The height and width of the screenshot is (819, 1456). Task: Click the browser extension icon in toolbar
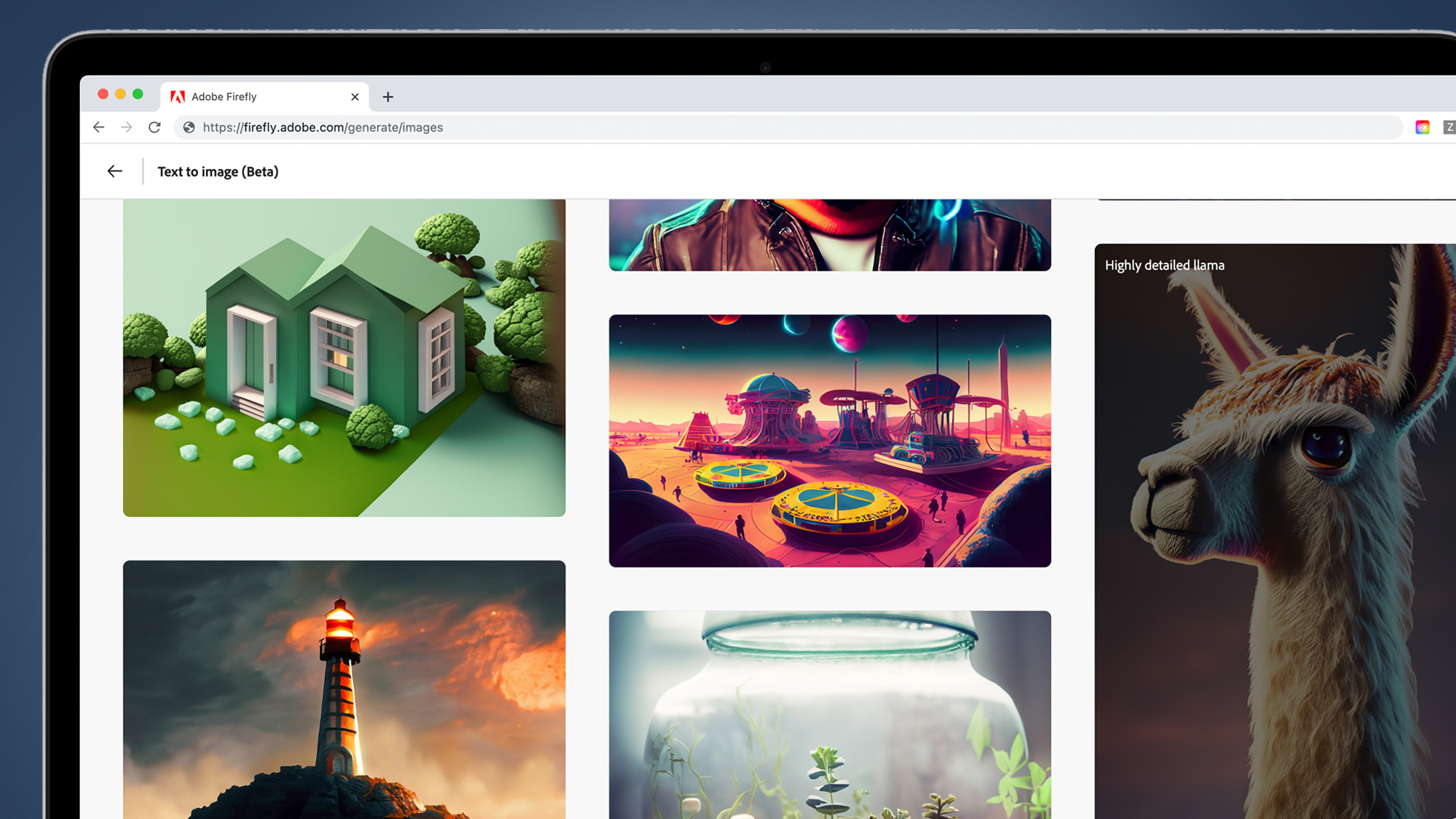1423,127
